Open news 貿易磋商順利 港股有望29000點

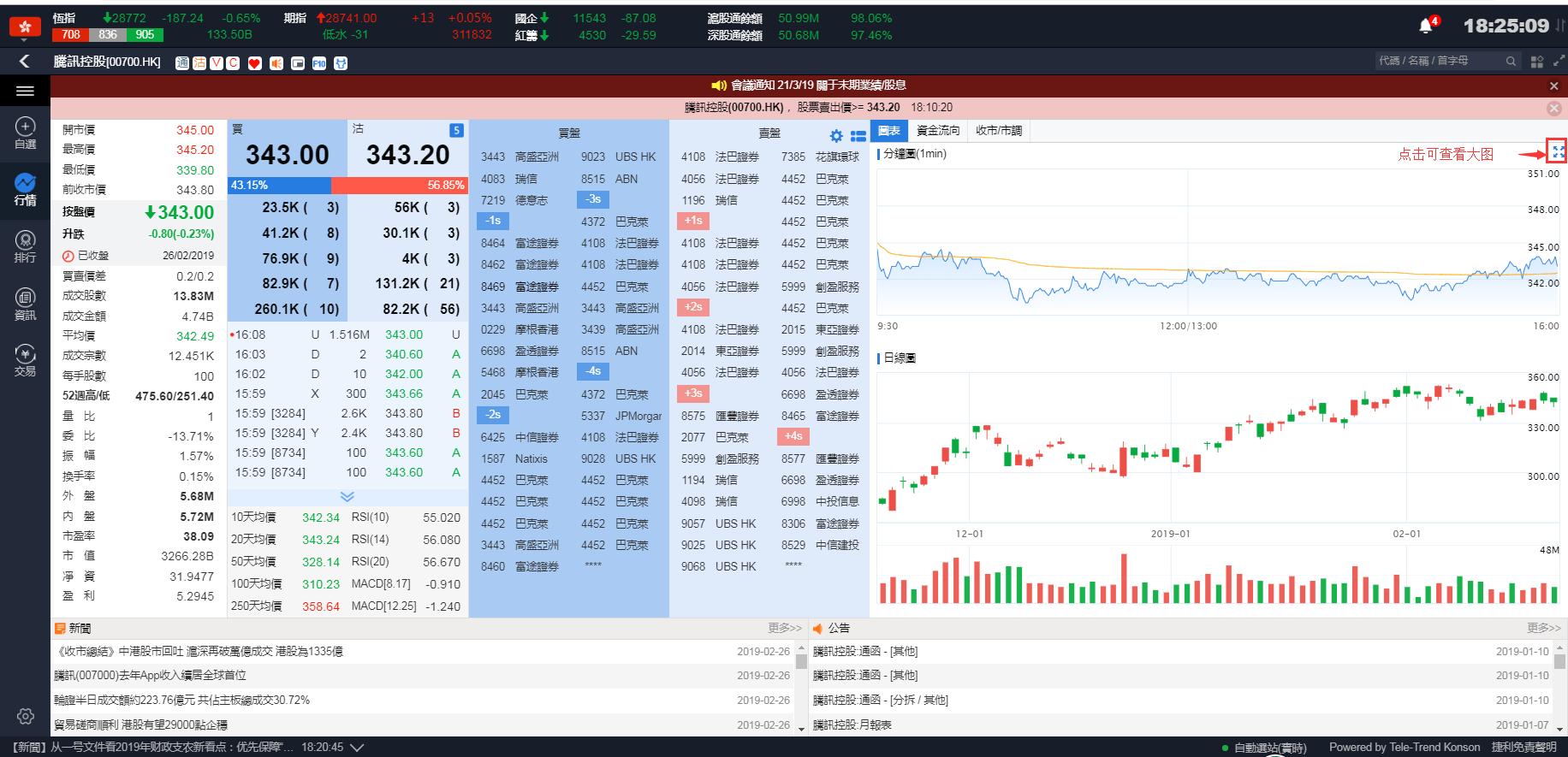coord(140,724)
